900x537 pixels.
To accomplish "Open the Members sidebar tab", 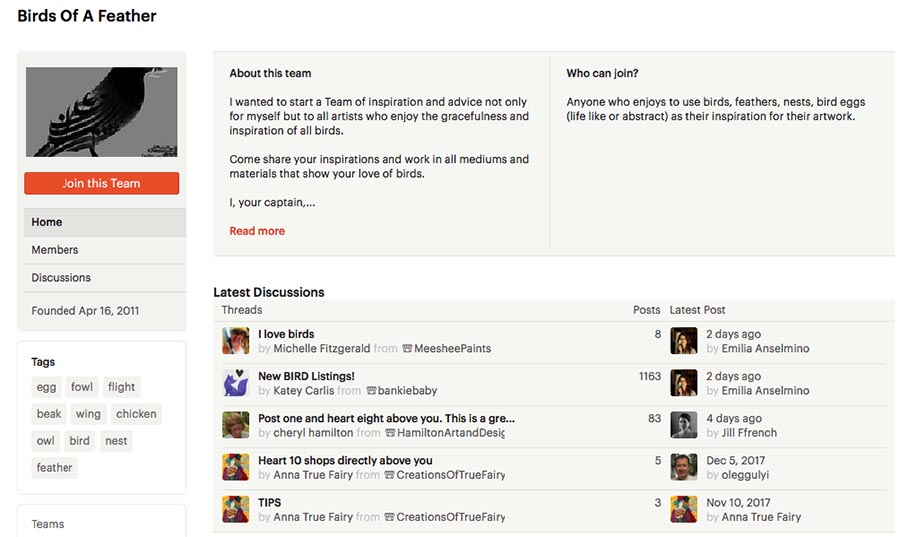I will [x=55, y=250].
